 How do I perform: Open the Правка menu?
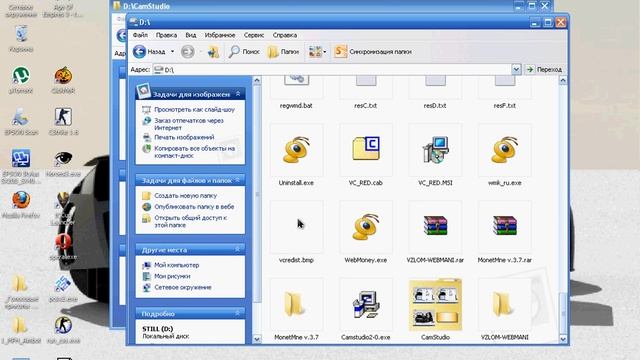[x=166, y=35]
